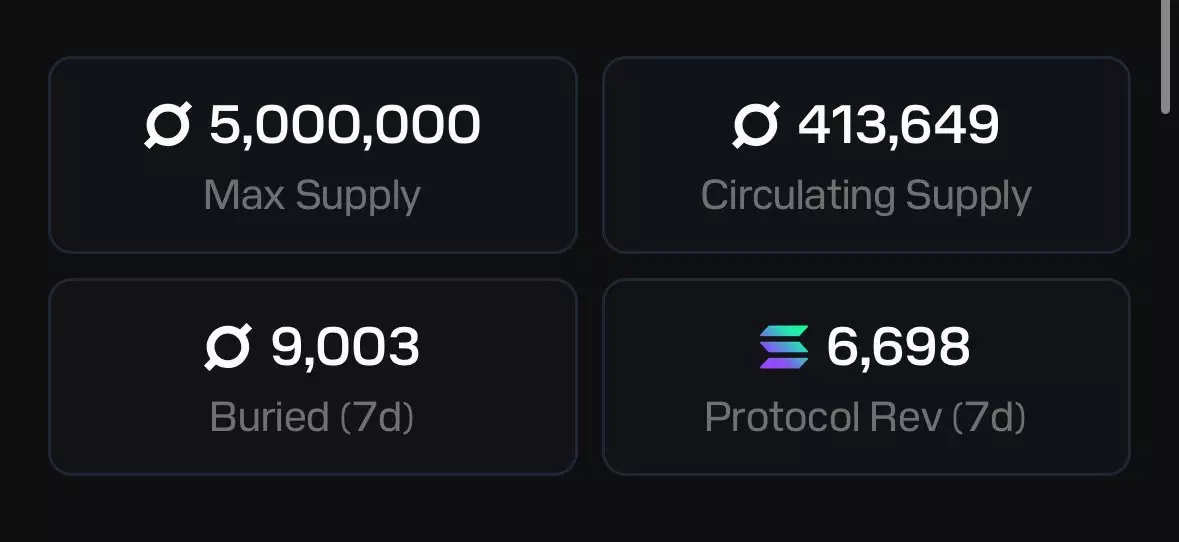Click the Solana icon beside 6,698
Viewport: 1179px width, 542px height.
784,348
